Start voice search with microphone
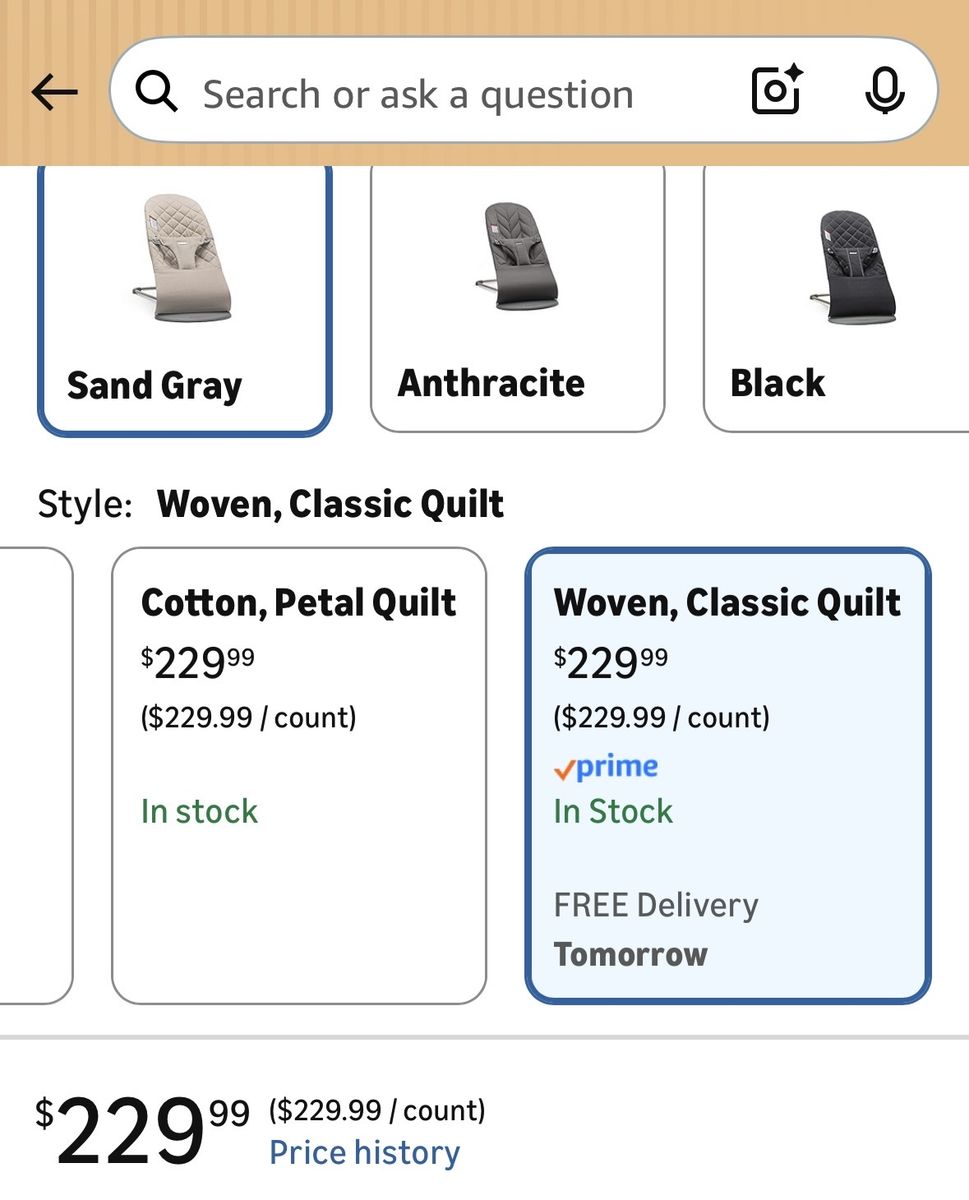 [x=884, y=93]
